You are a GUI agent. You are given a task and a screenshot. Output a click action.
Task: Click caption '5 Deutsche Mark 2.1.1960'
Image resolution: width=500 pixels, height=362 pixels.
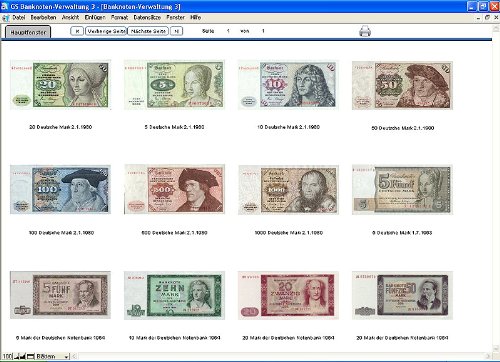[x=174, y=127]
